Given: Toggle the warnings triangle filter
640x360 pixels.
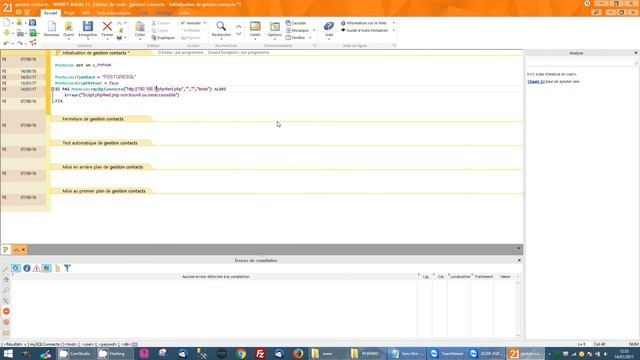Looking at the screenshot, I should pos(36,268).
